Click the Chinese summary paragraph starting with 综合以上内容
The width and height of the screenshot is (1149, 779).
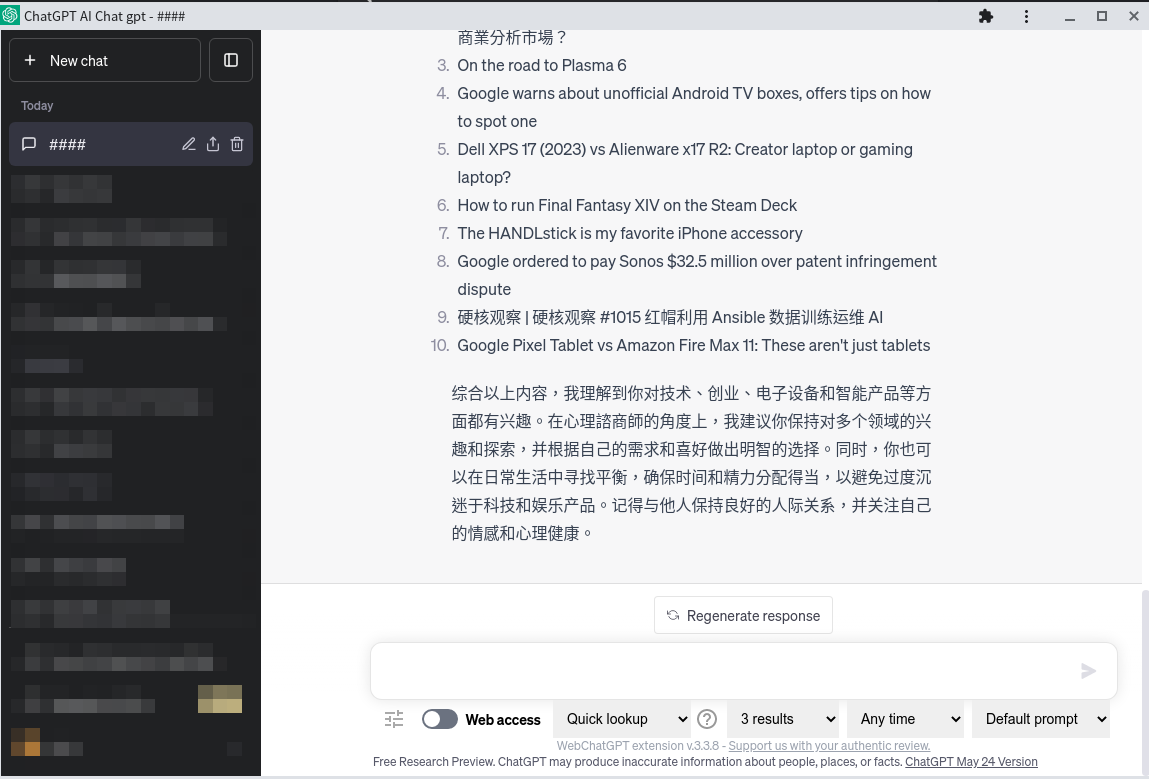point(691,463)
